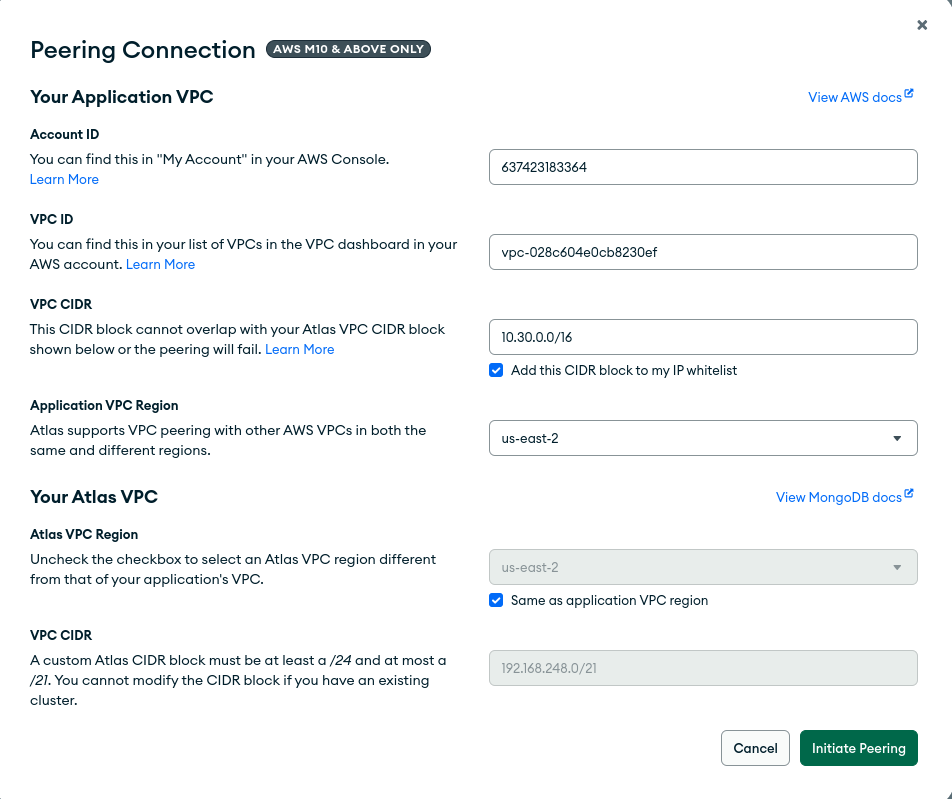Click the AWS M10 & ABOVE ONLY badge
Screen dimensions: 952x799
[x=348, y=49]
